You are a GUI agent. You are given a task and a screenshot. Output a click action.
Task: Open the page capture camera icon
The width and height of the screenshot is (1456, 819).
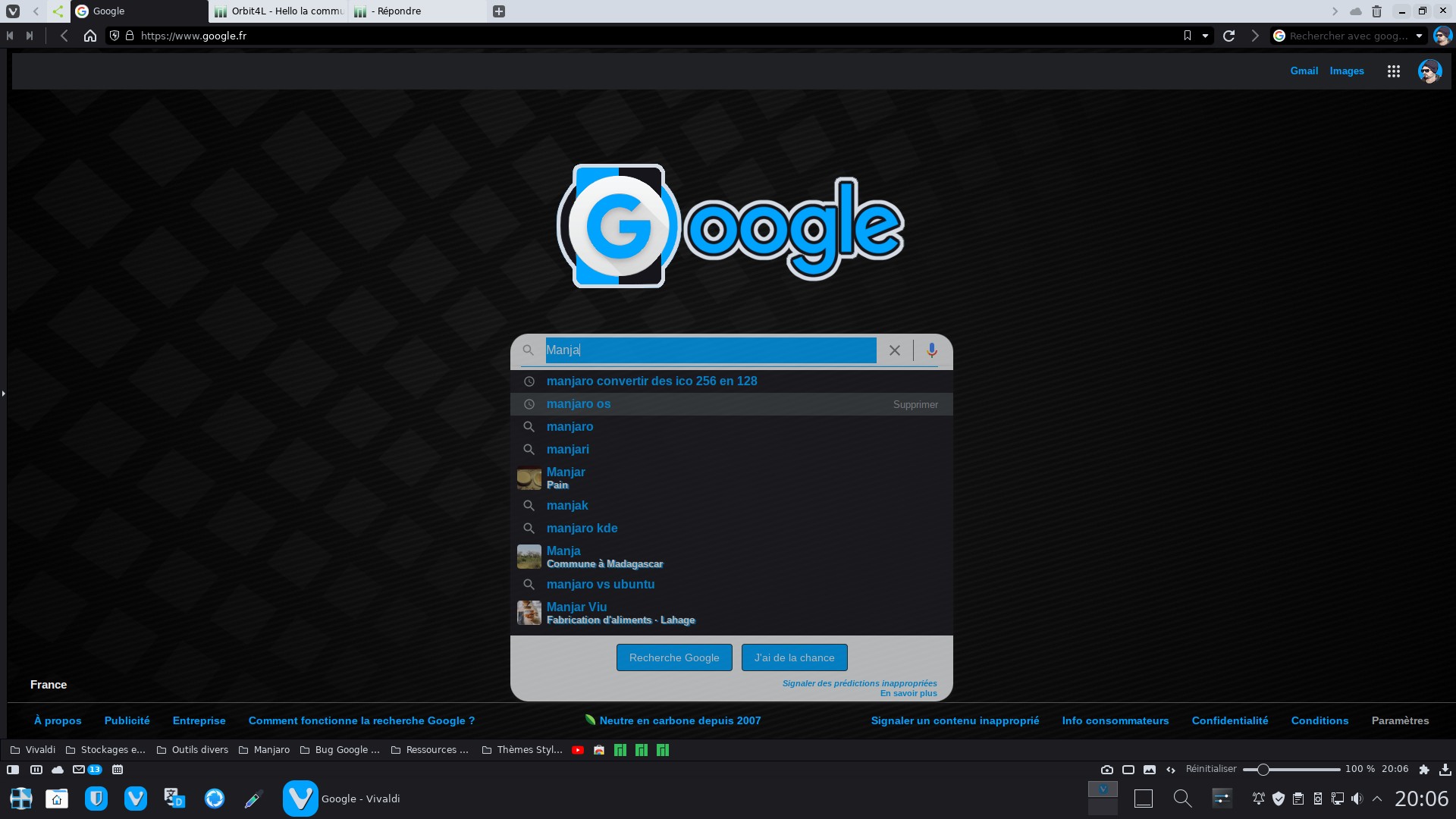pyautogui.click(x=1106, y=769)
